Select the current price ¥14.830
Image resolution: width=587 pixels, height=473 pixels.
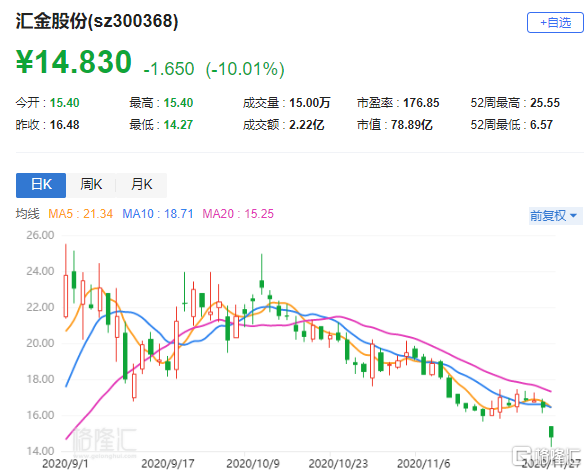coord(74,61)
